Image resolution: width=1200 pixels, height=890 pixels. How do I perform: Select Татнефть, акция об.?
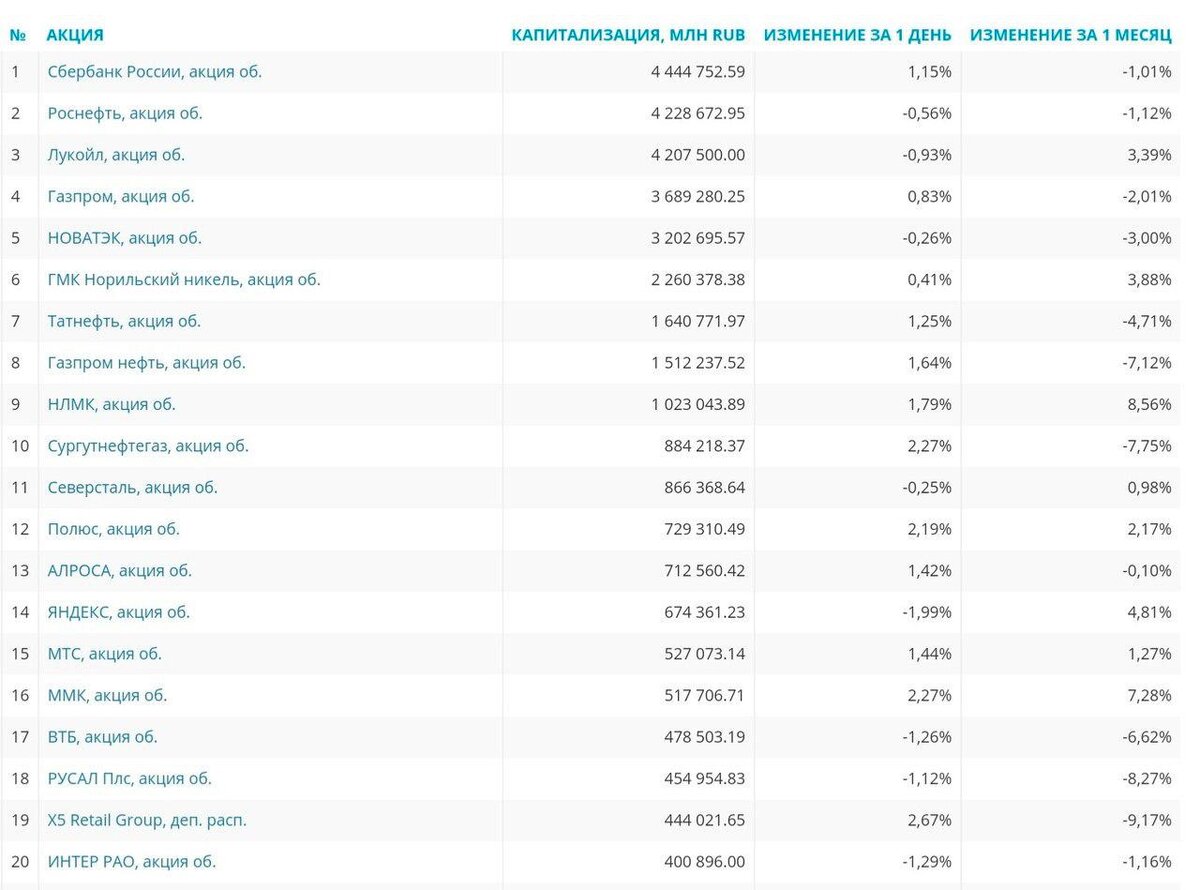point(124,321)
